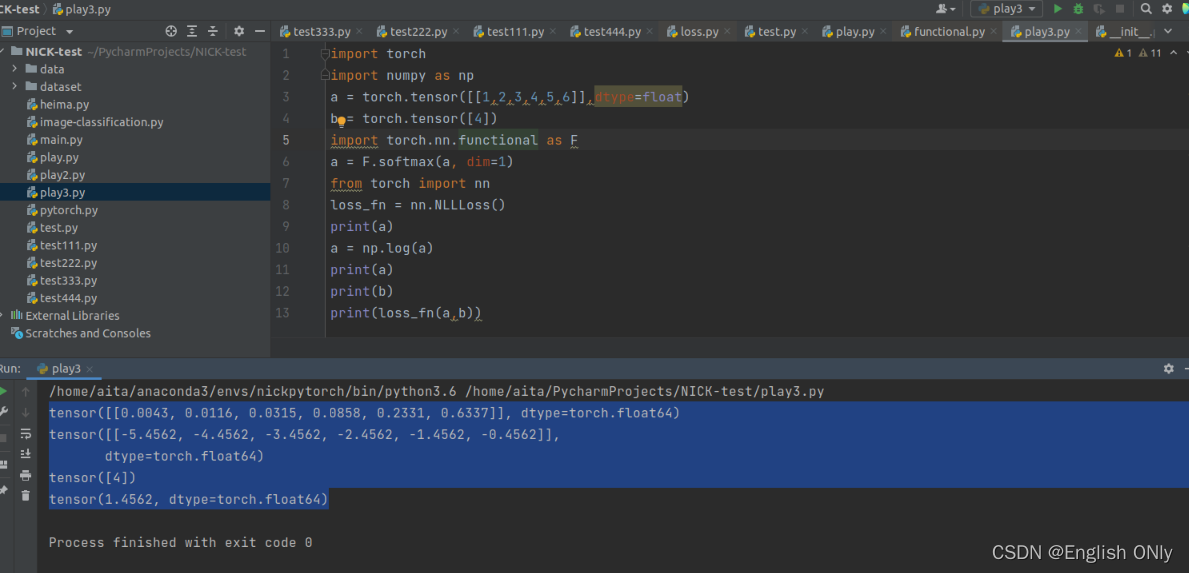Hide the Project tool window
This screenshot has height=573, width=1189.
(x=260, y=31)
